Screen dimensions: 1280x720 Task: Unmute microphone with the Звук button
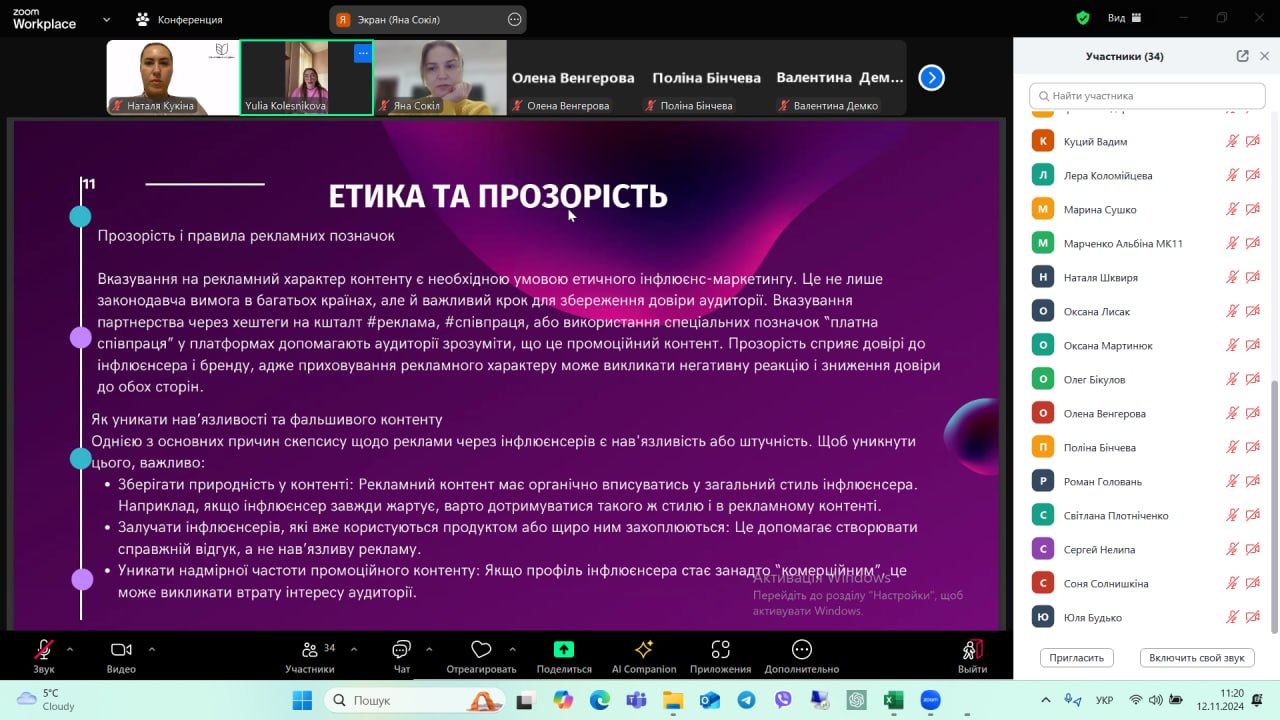[43, 655]
